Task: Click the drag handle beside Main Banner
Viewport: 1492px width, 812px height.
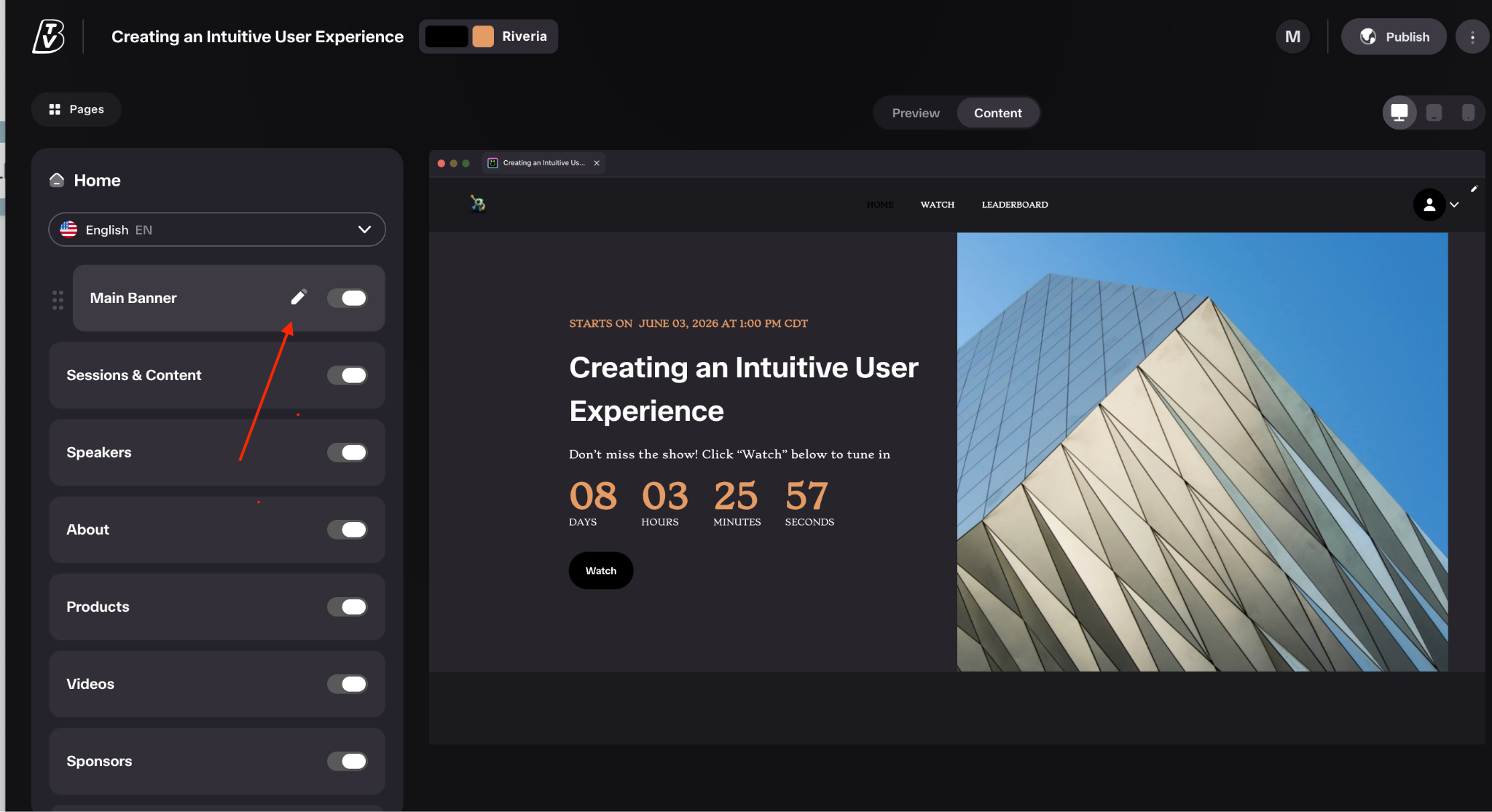Action: click(58, 299)
